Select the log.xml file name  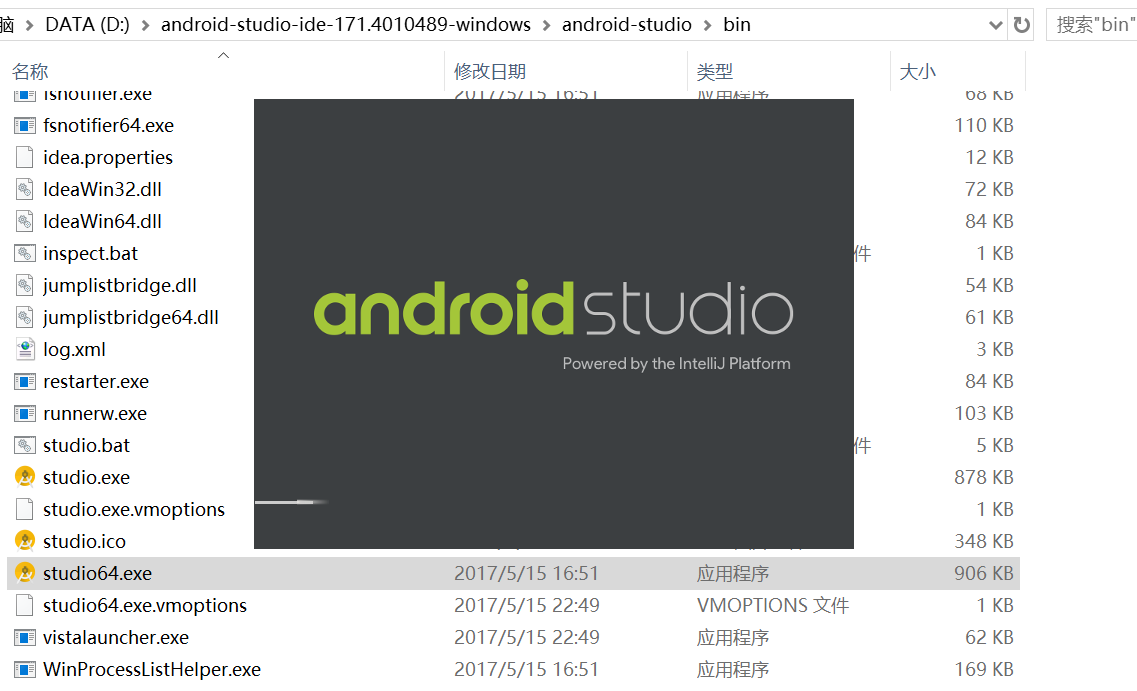point(74,349)
